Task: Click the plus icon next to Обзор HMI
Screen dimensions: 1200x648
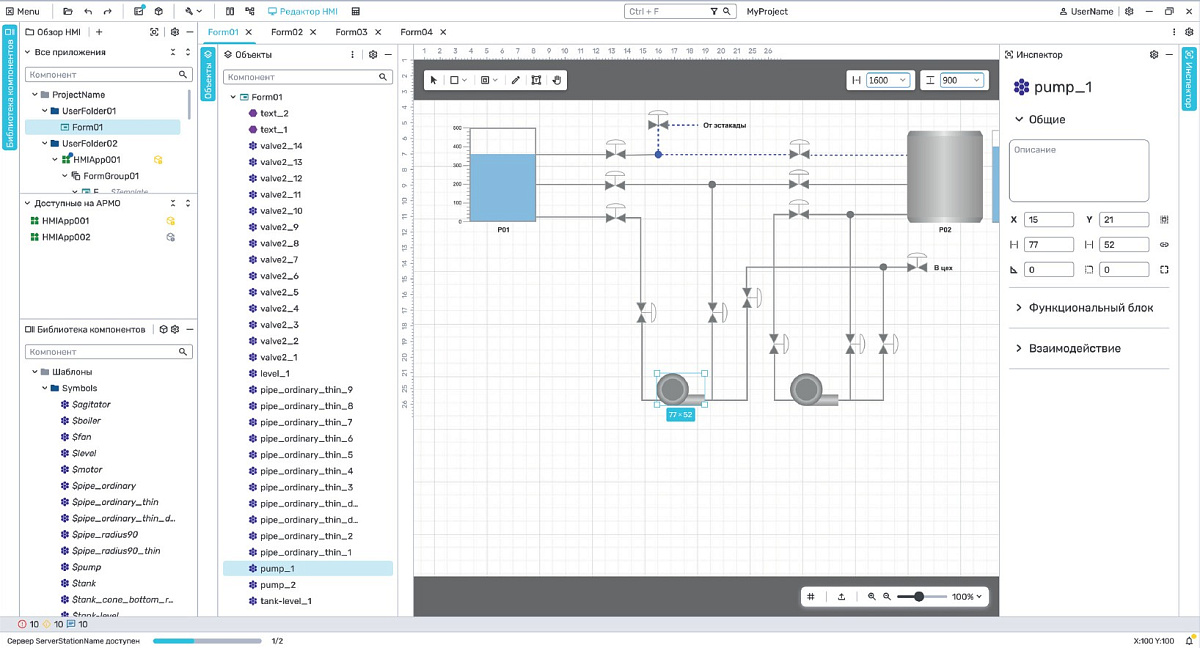Action: [x=99, y=32]
